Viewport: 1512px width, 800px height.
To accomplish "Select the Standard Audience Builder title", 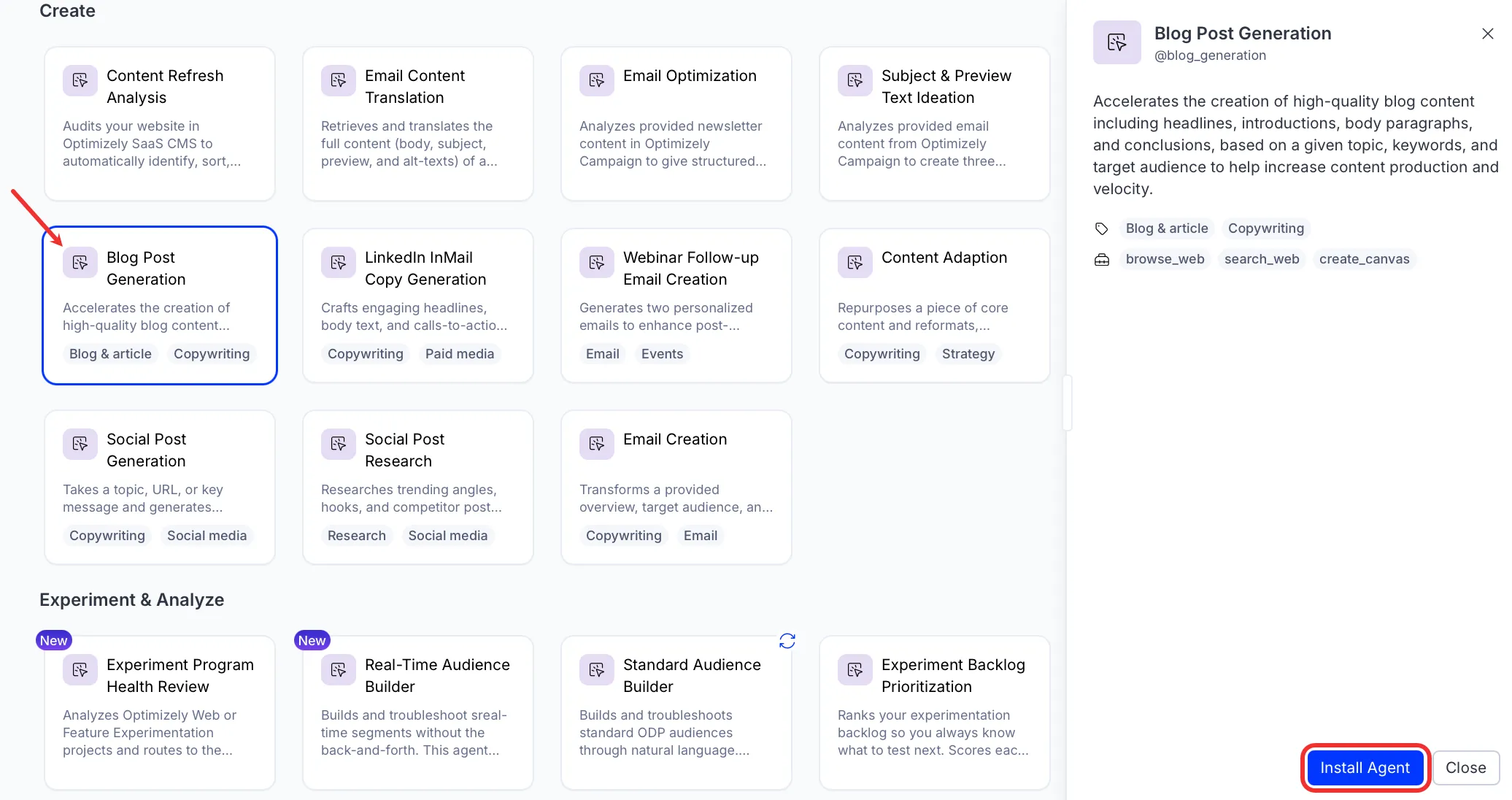I will [692, 676].
